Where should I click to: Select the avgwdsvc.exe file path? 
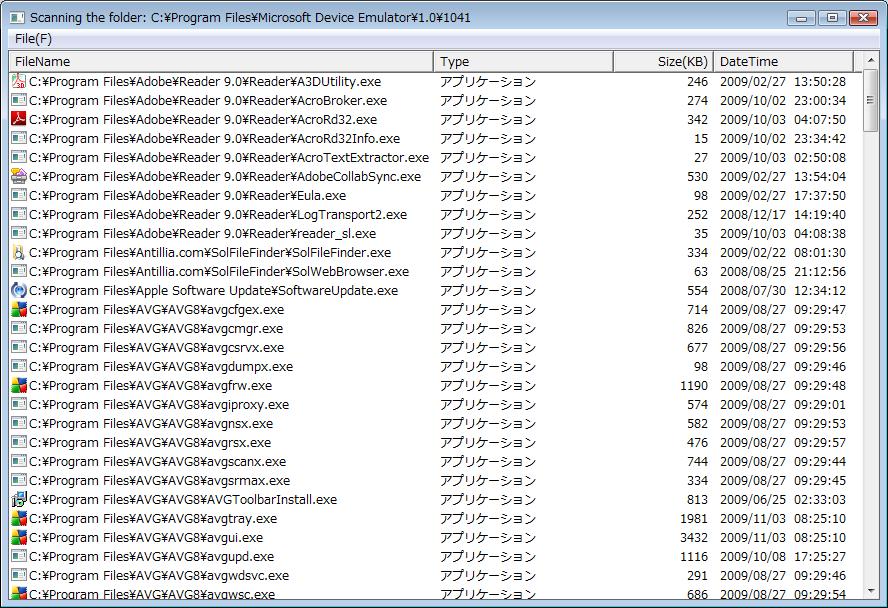(159, 576)
